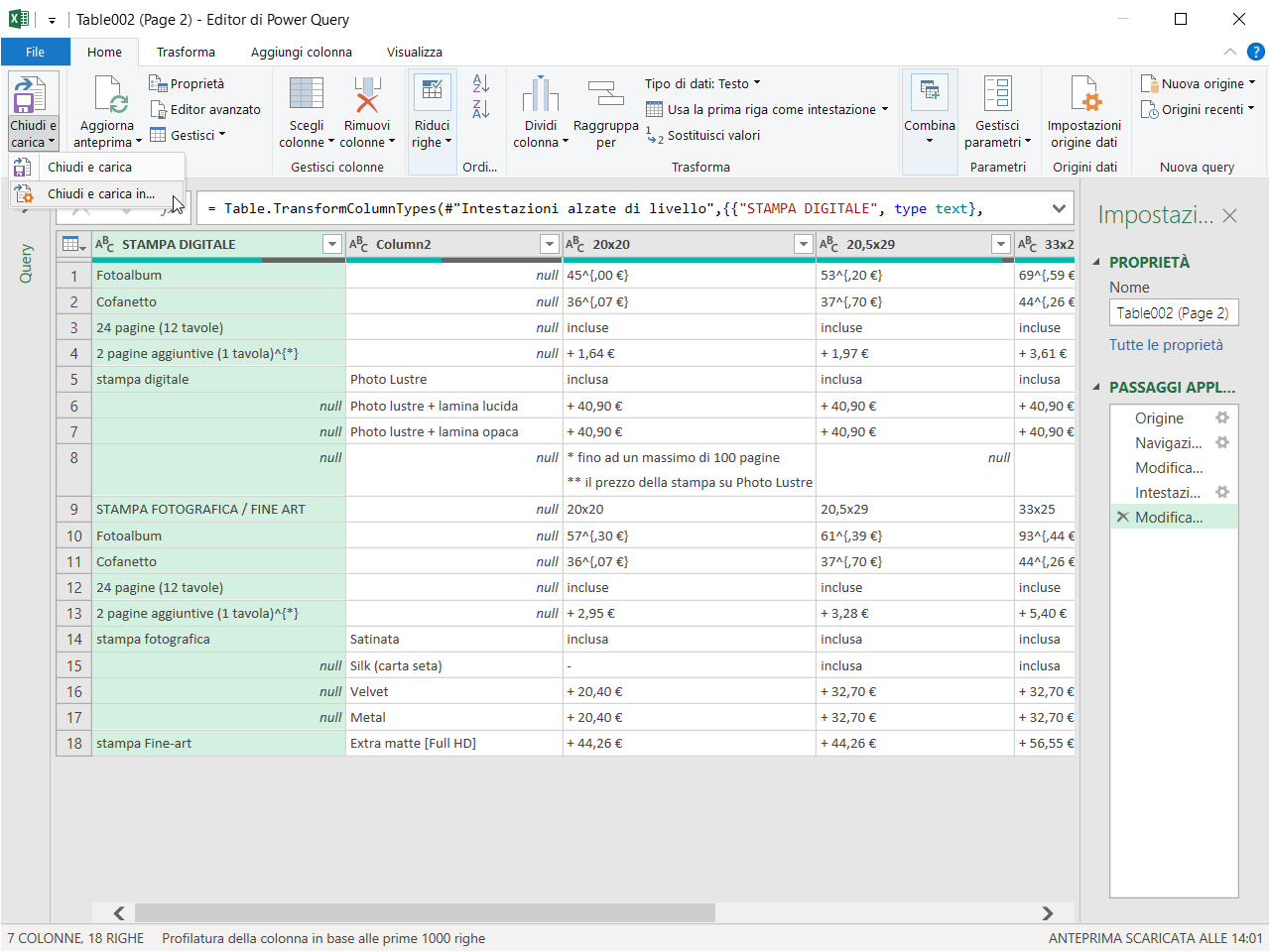Select the Chiudi e carica menu entry

97,167
